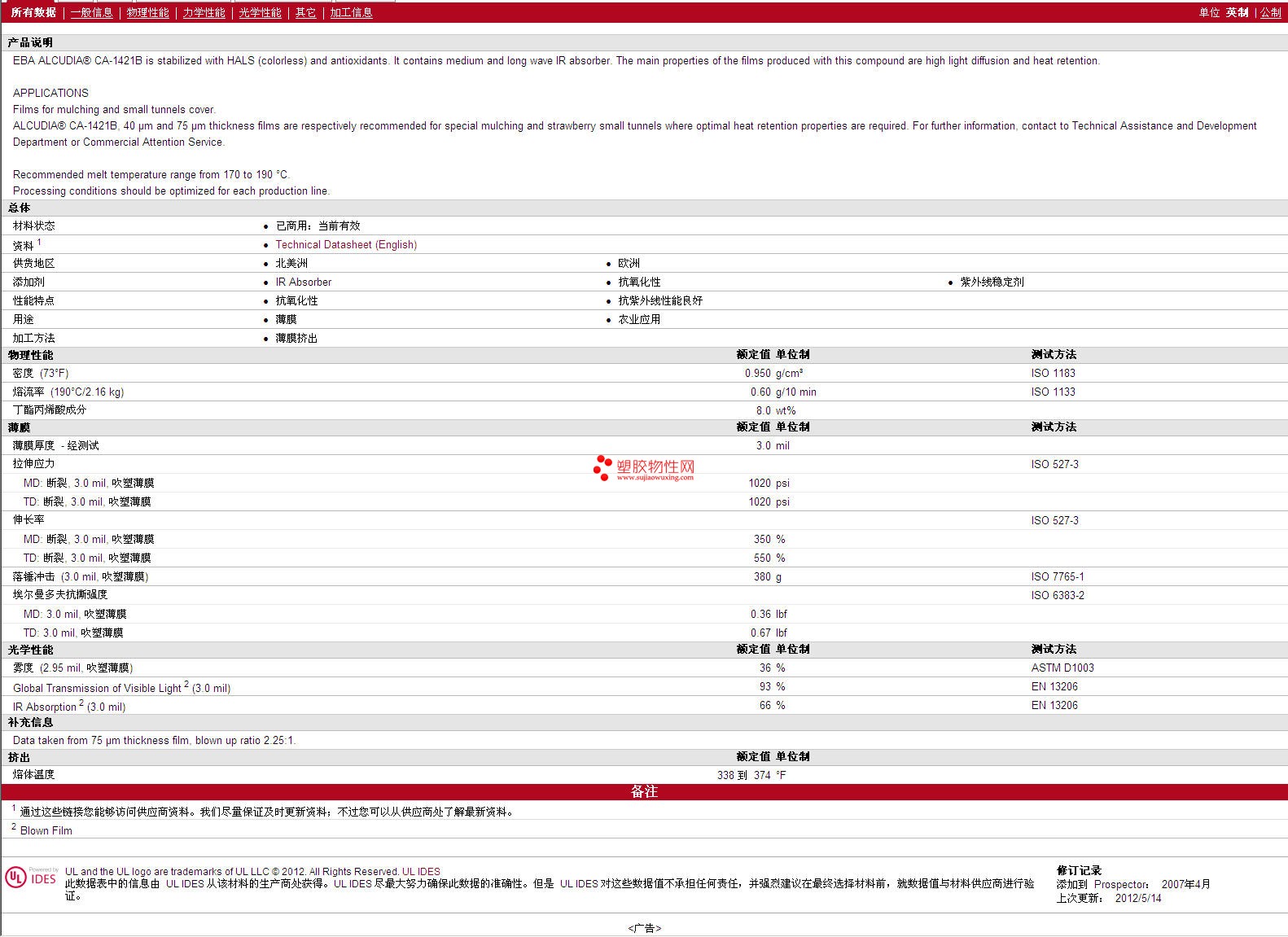This screenshot has width=1288, height=937.
Task: Go to the 物理性能 section tab
Action: pyautogui.click(x=147, y=12)
